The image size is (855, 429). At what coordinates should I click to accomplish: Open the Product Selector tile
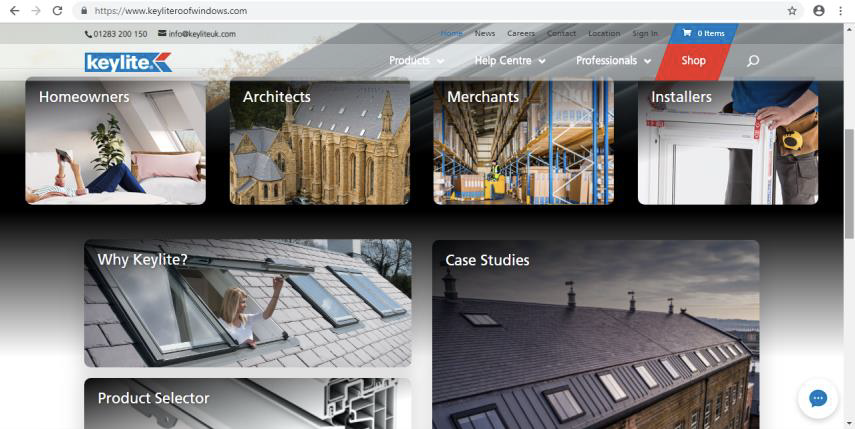(x=248, y=403)
